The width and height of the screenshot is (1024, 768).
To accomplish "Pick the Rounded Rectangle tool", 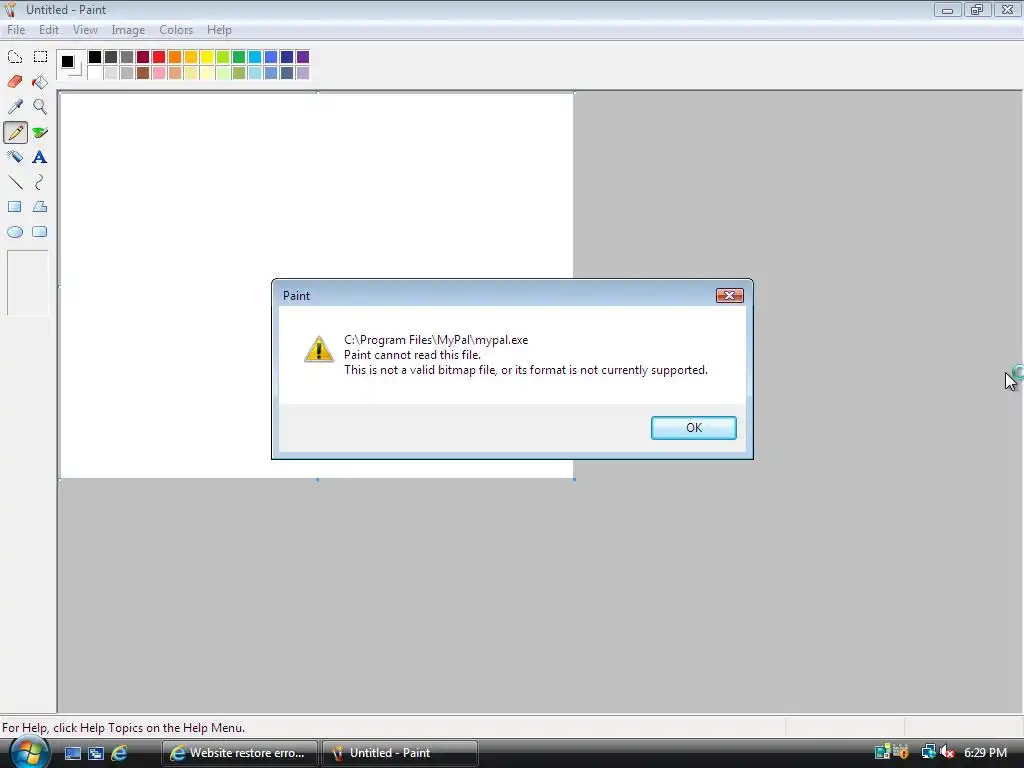I will (x=40, y=232).
